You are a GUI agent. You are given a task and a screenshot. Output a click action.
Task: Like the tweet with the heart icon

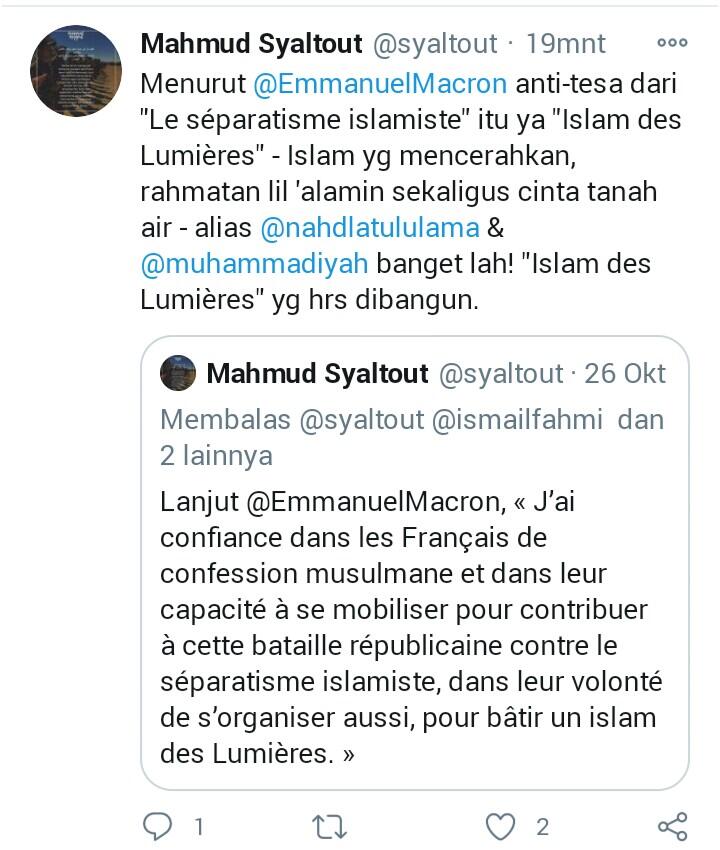(500, 826)
